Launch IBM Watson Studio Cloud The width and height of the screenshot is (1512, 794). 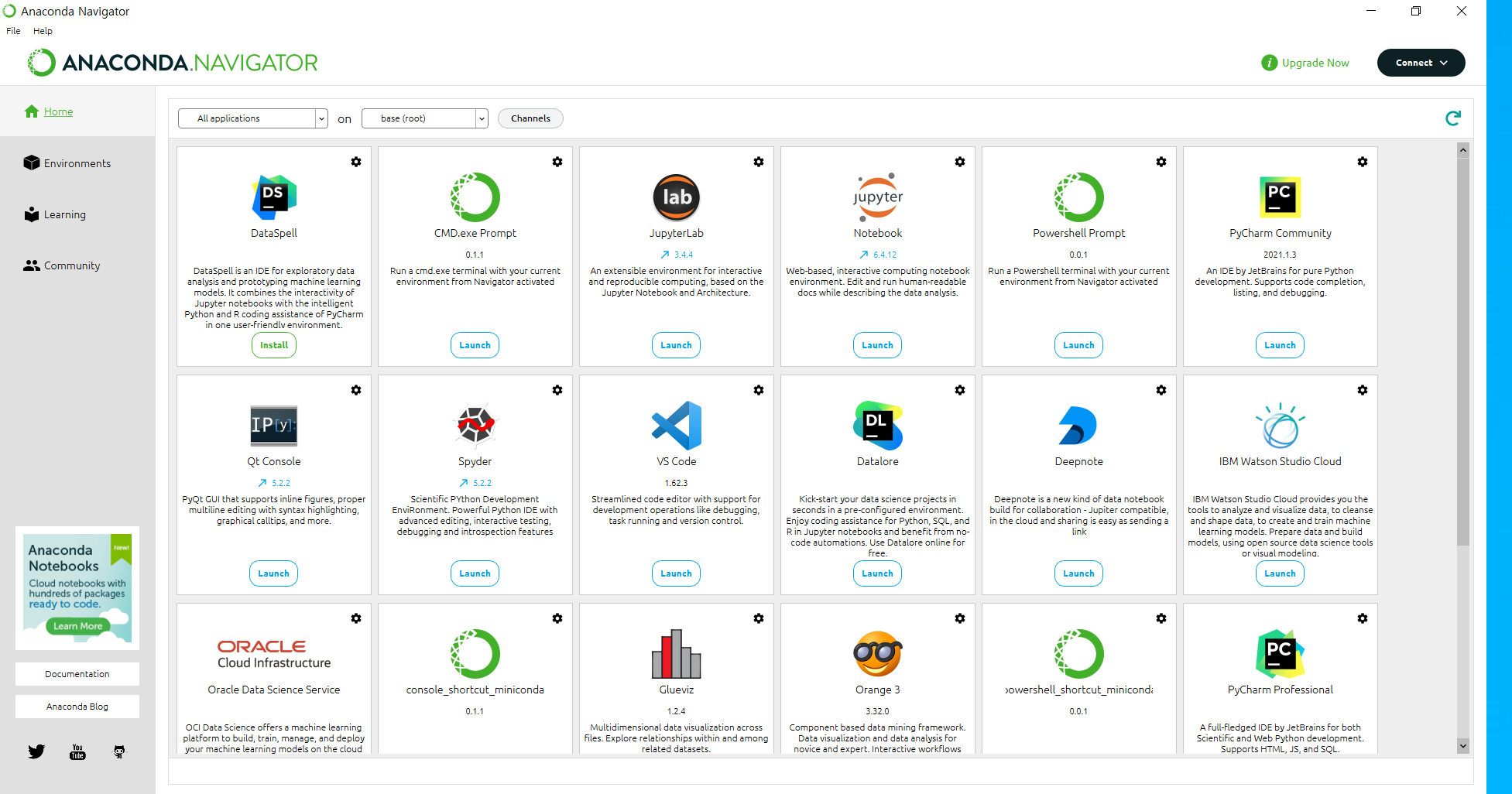(x=1280, y=573)
